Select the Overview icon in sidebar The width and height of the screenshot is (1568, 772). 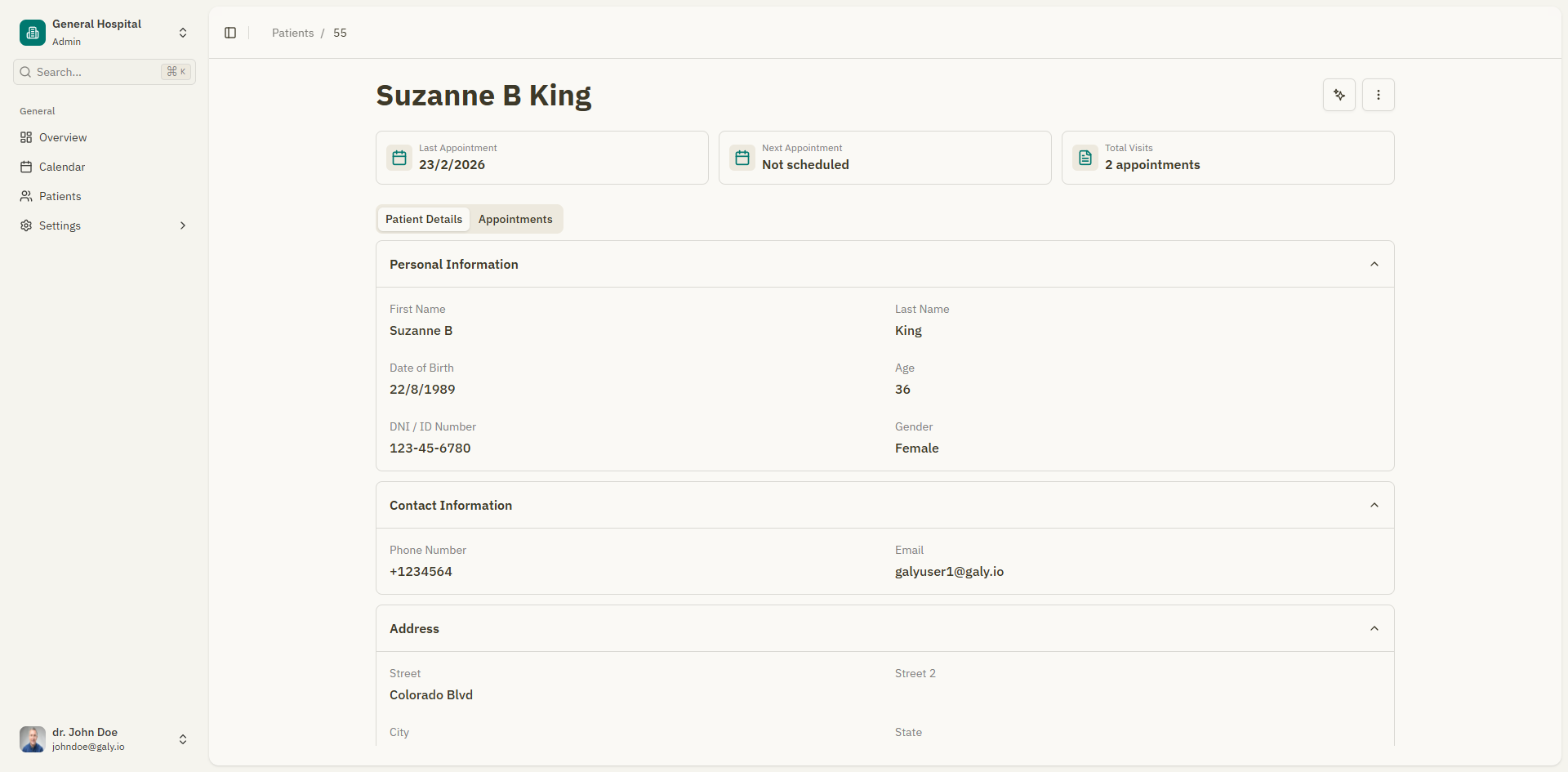point(25,137)
